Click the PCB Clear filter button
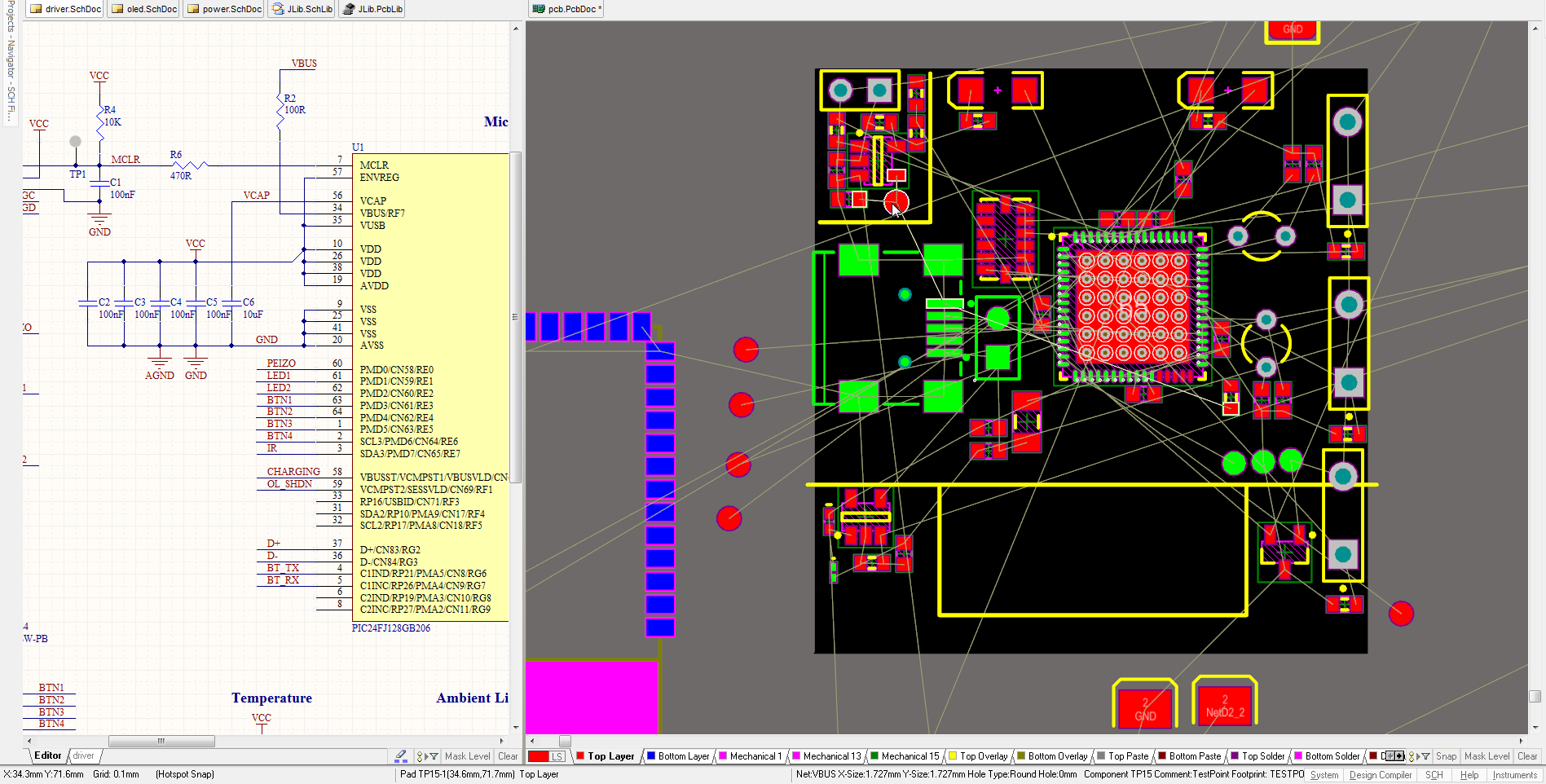Image resolution: width=1546 pixels, height=784 pixels. tap(1526, 756)
